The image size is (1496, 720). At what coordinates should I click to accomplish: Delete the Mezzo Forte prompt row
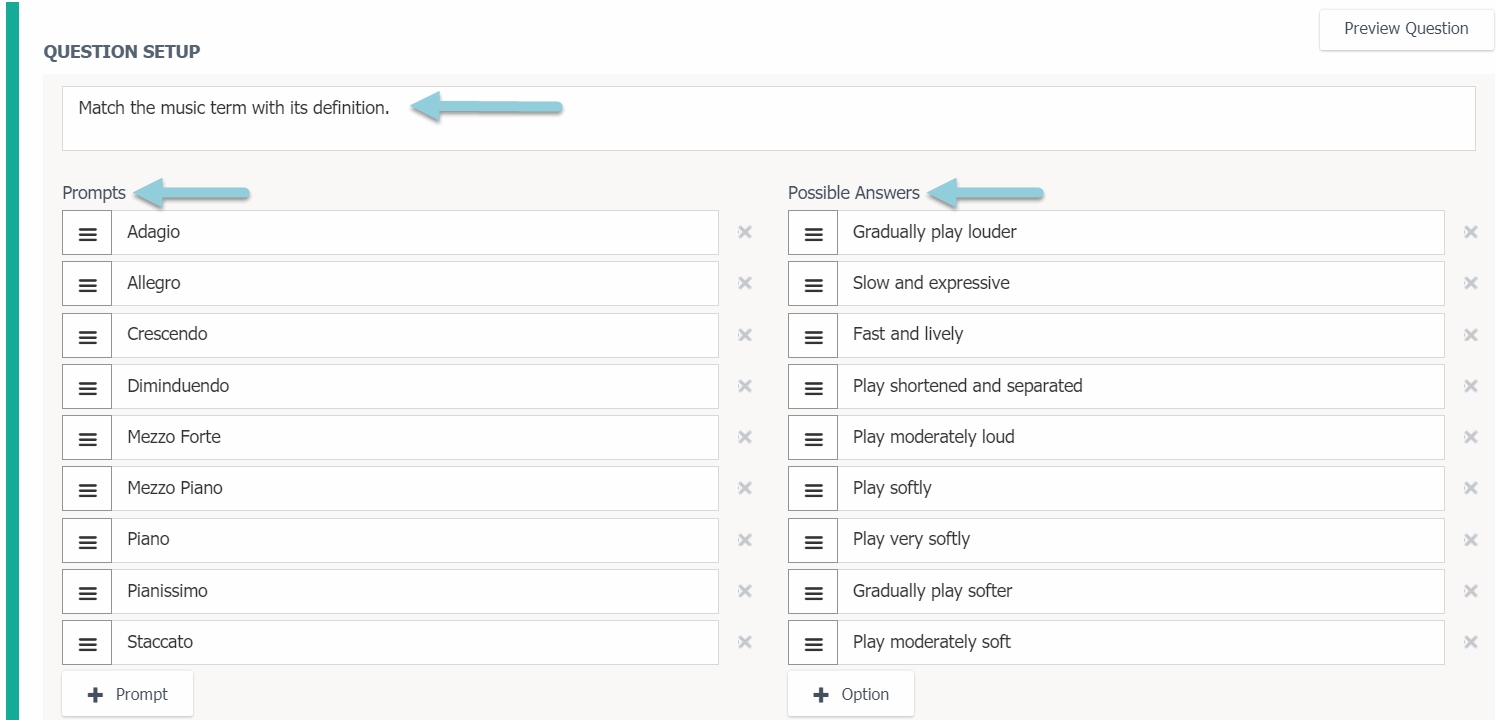[x=744, y=437]
